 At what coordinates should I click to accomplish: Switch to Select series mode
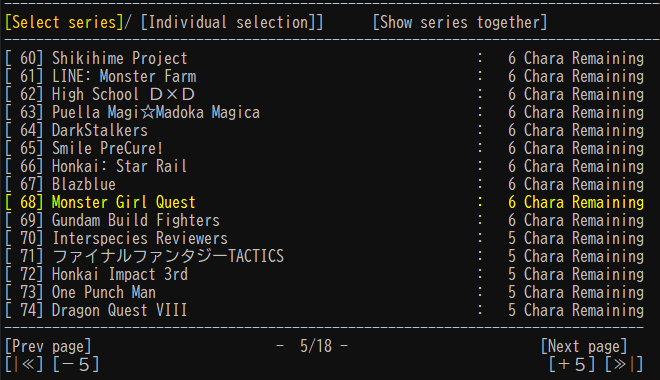[x=64, y=22]
